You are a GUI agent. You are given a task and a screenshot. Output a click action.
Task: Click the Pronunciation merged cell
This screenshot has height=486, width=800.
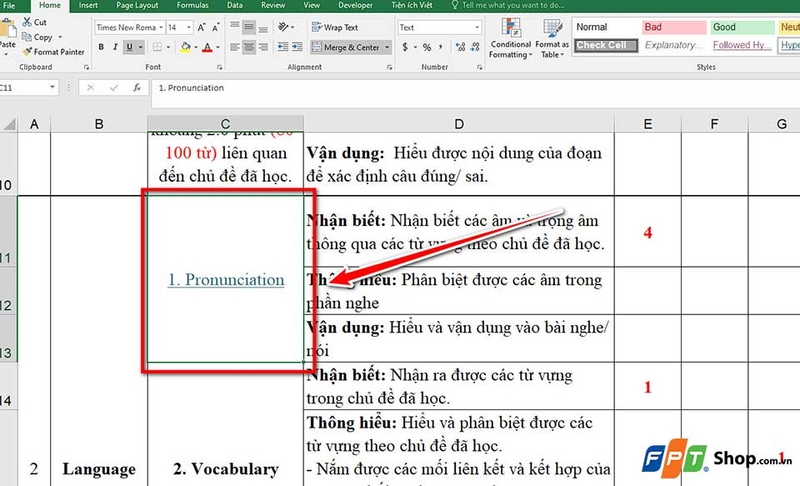pos(226,279)
